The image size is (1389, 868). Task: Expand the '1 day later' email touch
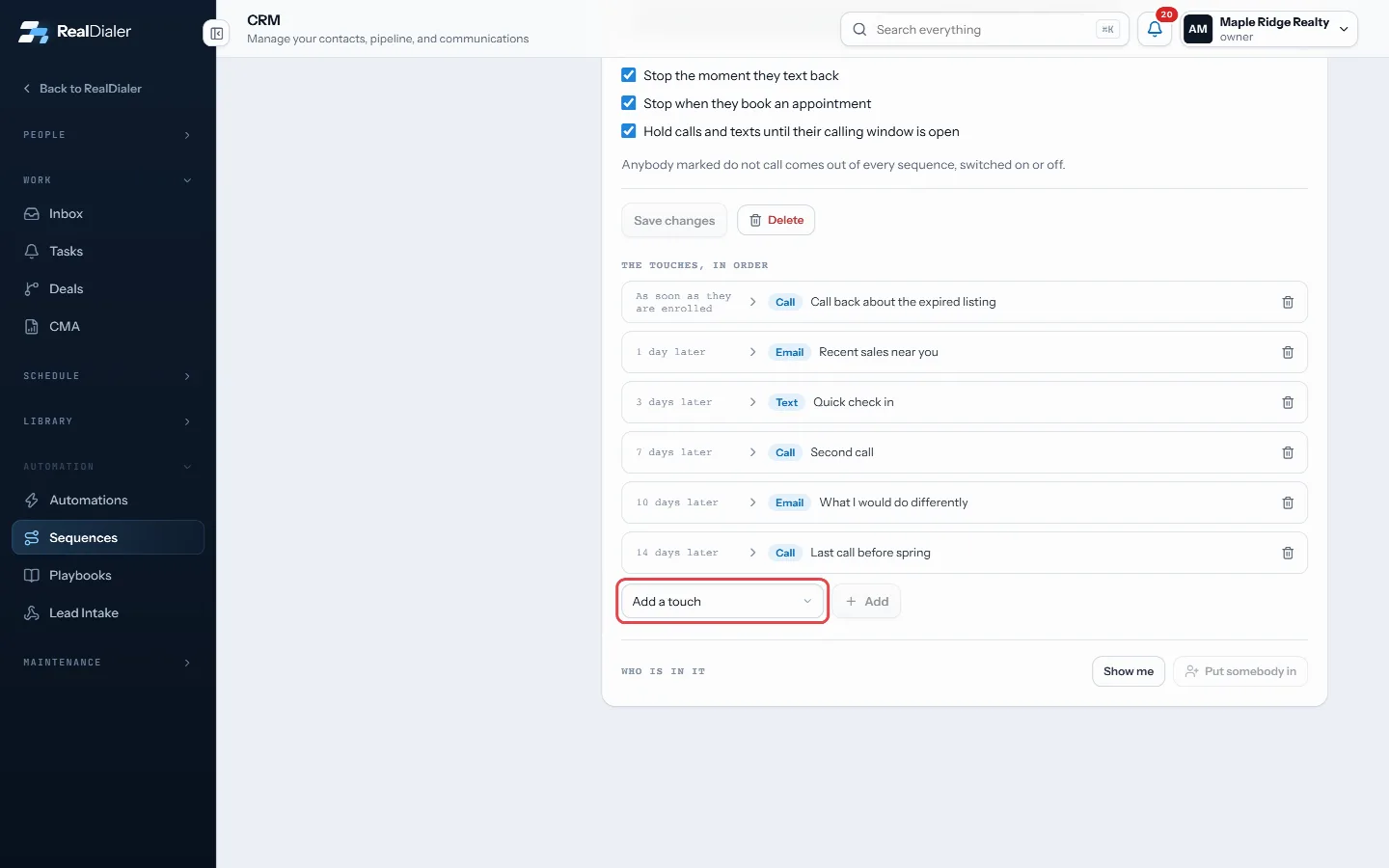tap(752, 352)
